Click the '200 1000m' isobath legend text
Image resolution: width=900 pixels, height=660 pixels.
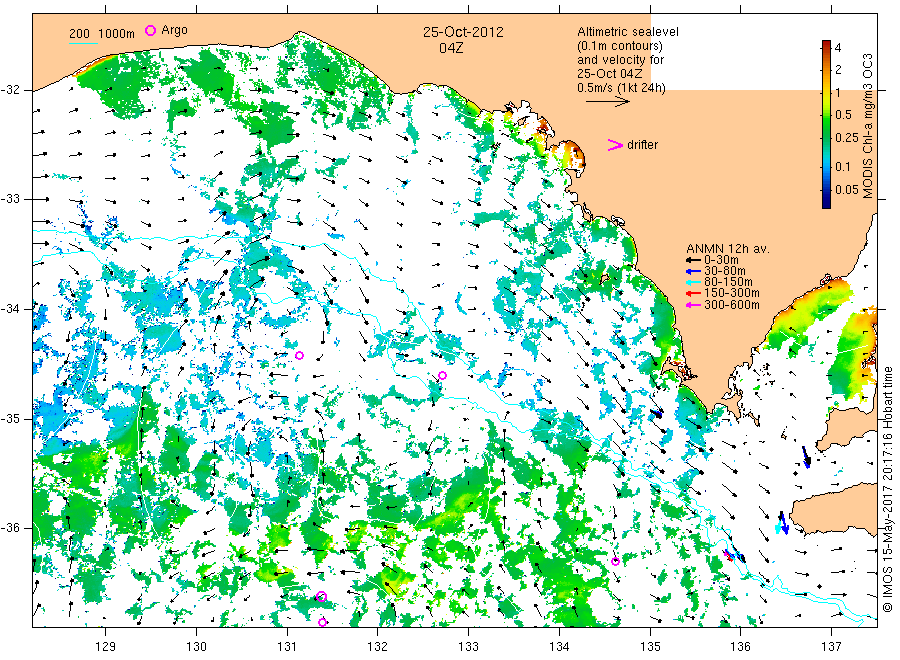102,33
